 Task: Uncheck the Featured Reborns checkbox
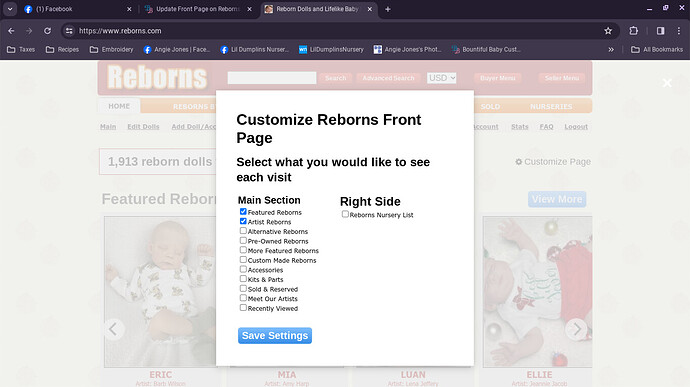tap(243, 211)
